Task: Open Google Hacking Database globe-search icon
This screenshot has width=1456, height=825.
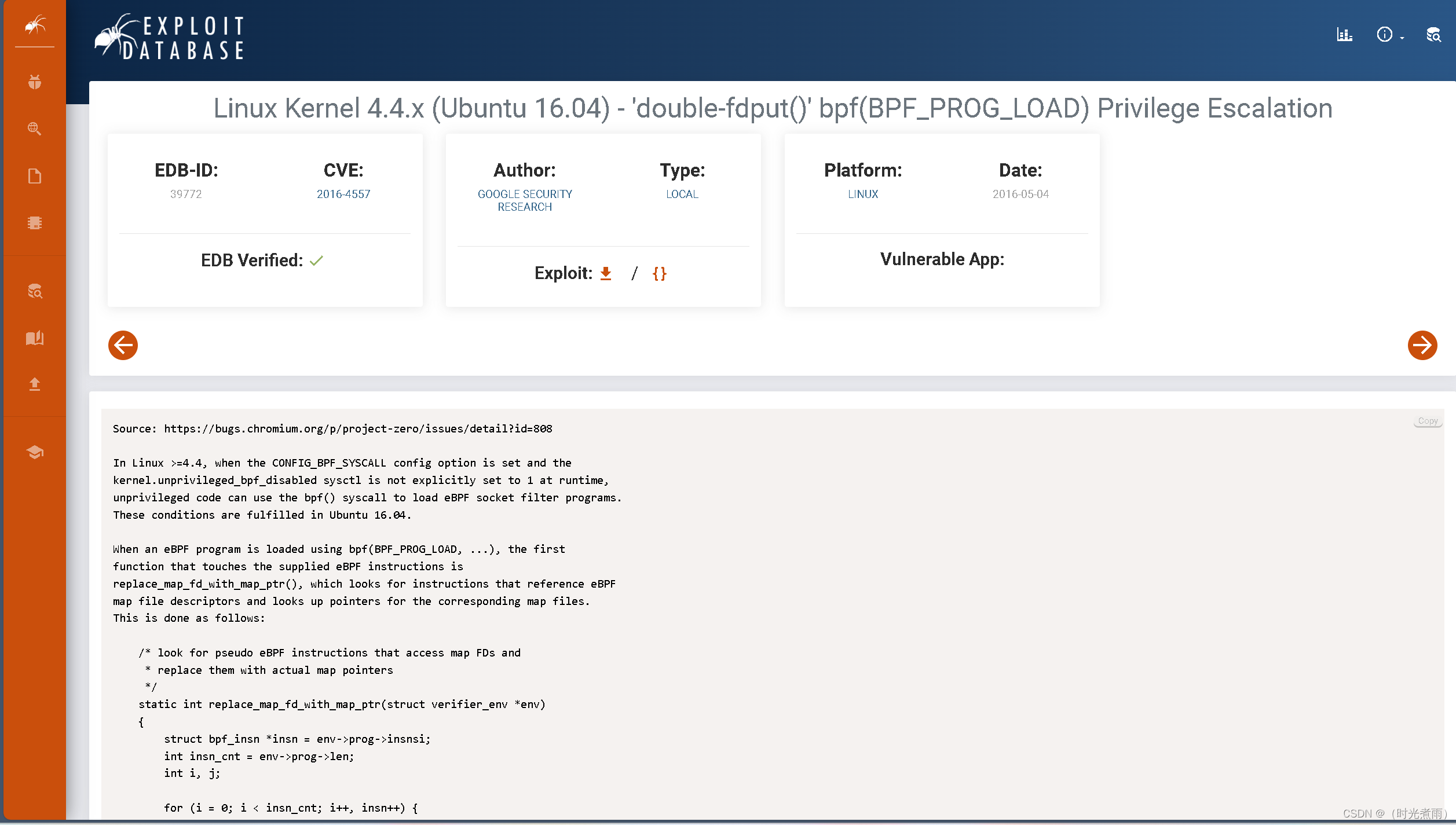Action: 35,129
